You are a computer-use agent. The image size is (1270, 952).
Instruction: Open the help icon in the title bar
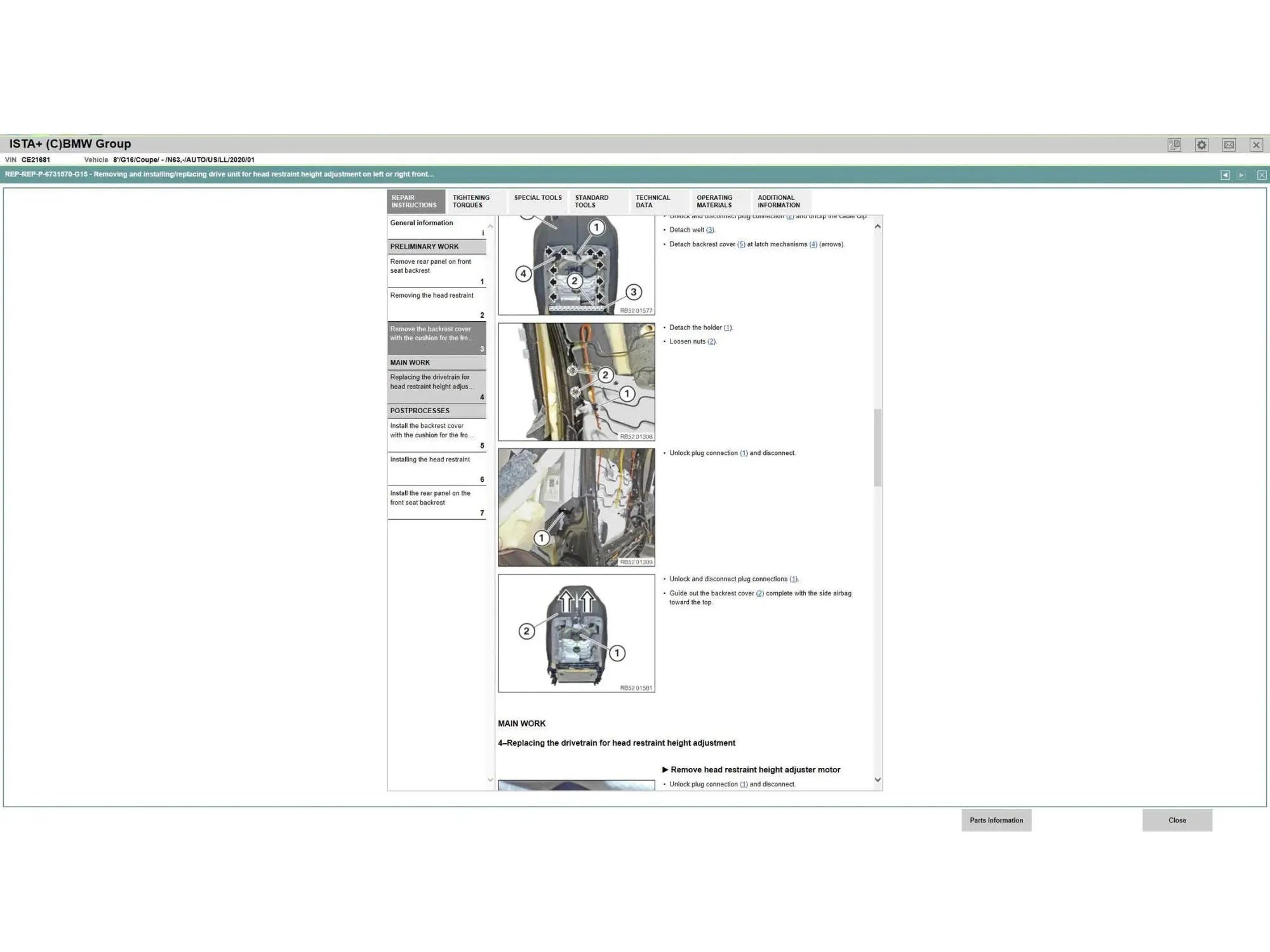1174,145
